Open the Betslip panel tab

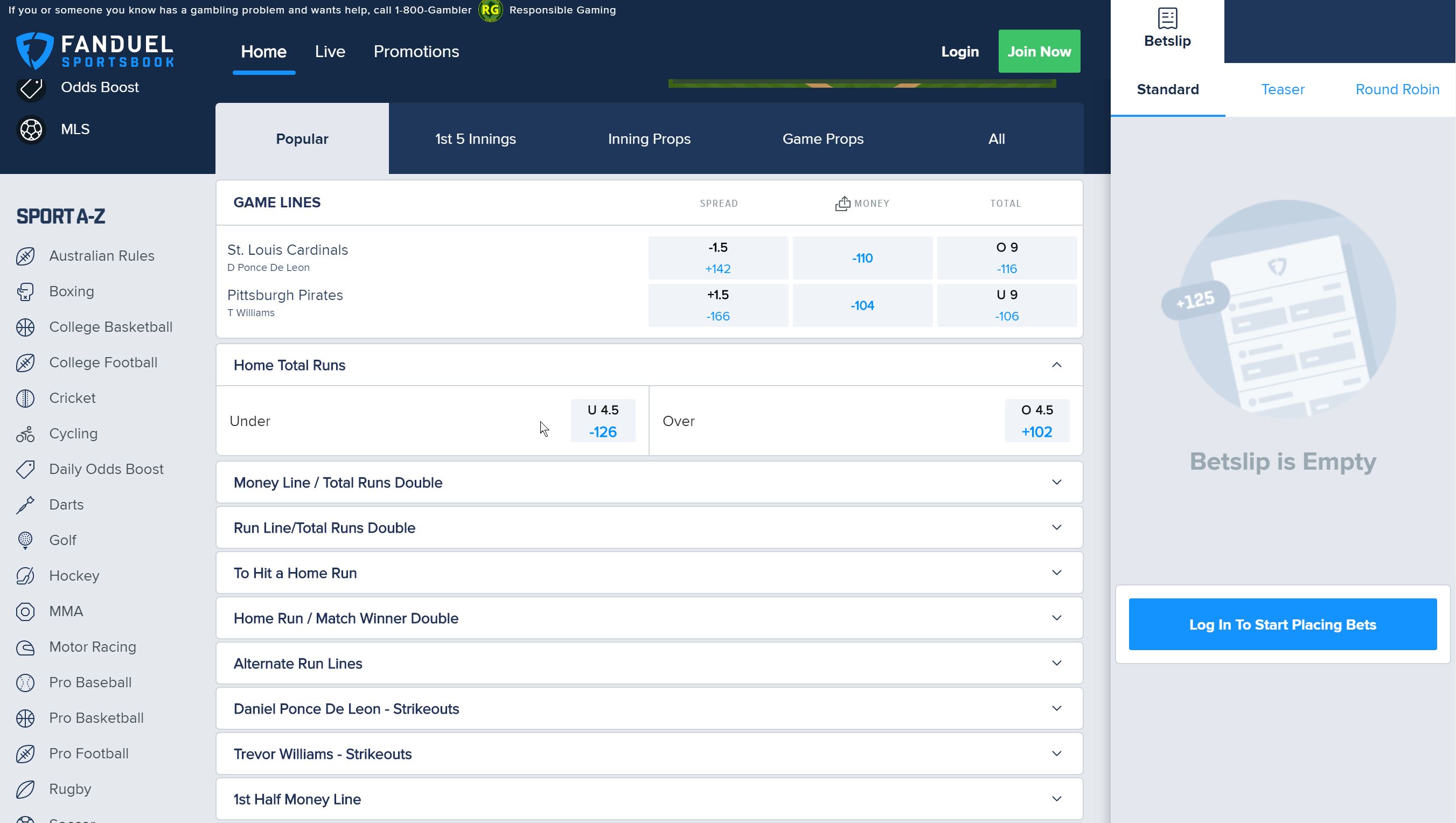1167,31
